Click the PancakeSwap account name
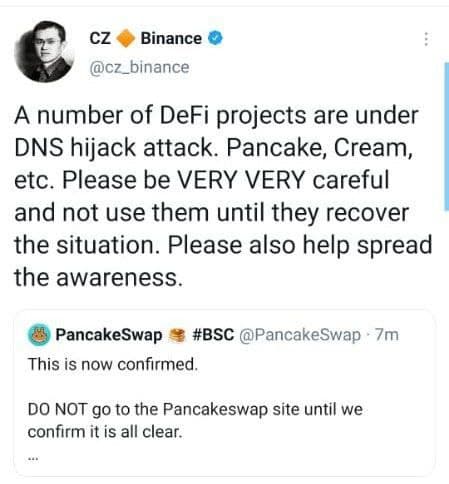Image resolution: width=449 pixels, height=484 pixels. 109,335
